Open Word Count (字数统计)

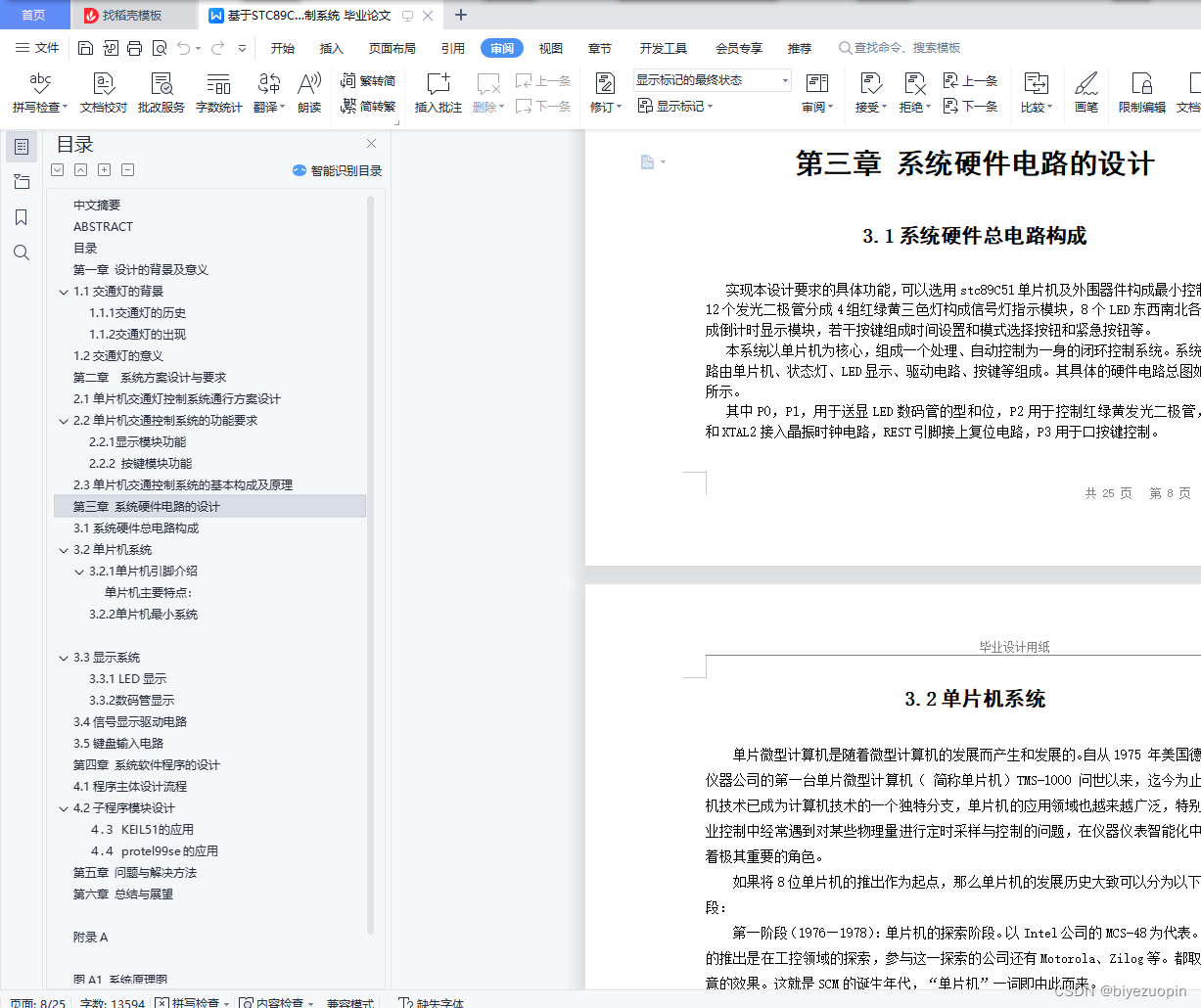pos(219,93)
